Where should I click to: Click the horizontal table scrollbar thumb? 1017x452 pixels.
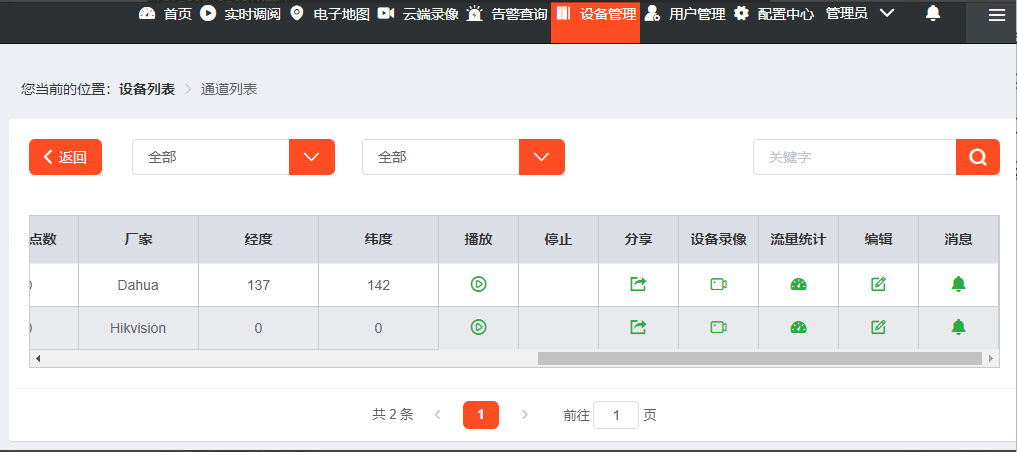[x=759, y=358]
